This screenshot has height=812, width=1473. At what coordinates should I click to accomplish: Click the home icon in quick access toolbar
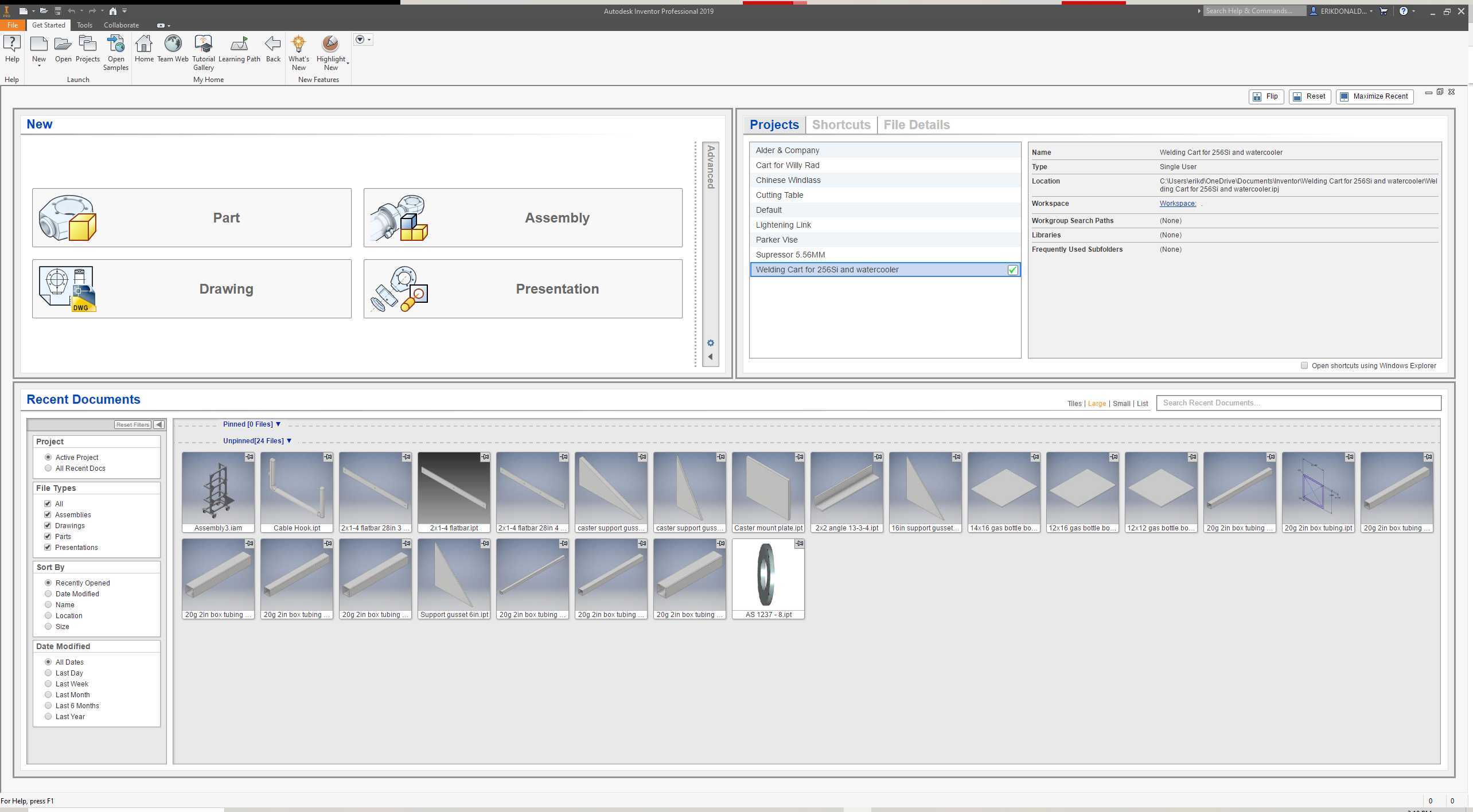click(113, 11)
